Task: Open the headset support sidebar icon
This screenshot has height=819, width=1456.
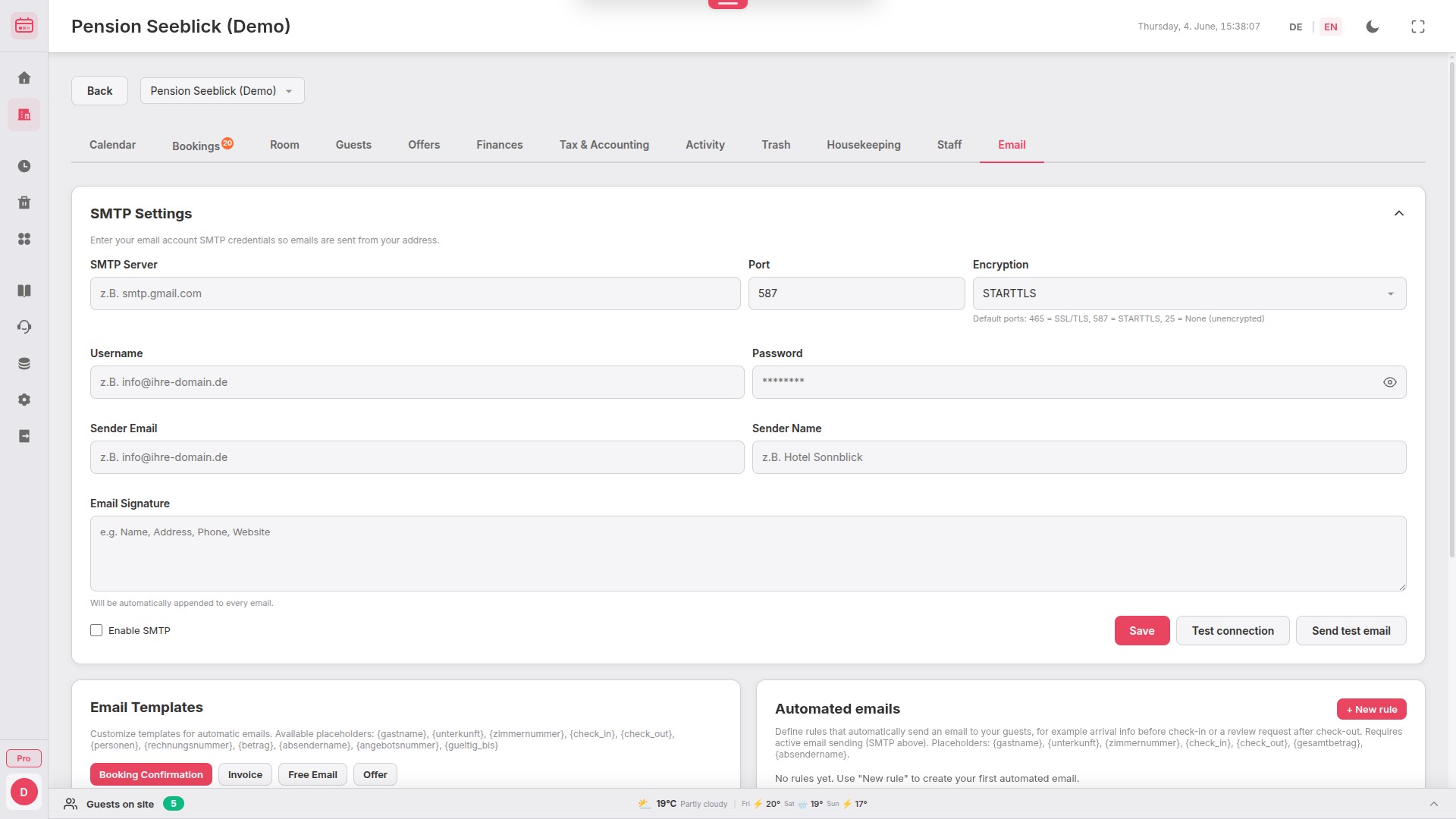Action: pos(24,327)
